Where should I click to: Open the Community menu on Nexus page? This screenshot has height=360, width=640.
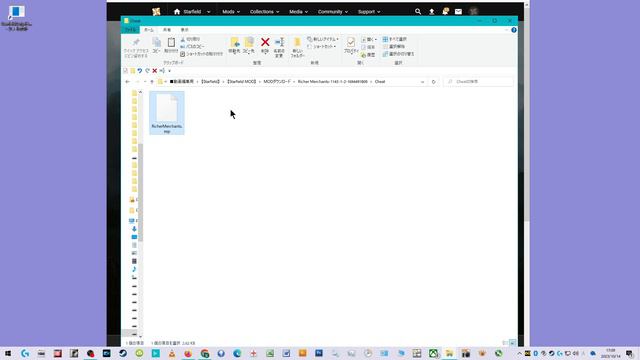pyautogui.click(x=333, y=12)
